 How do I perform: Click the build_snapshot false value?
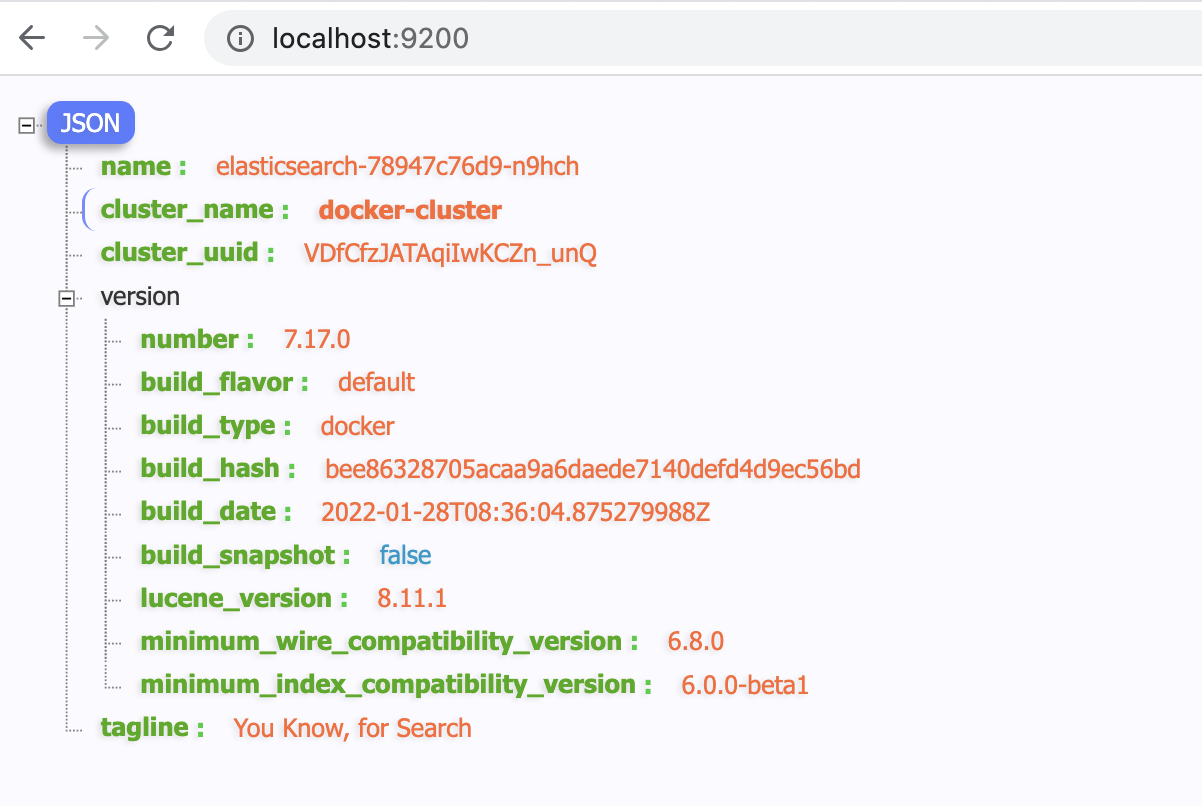click(405, 556)
